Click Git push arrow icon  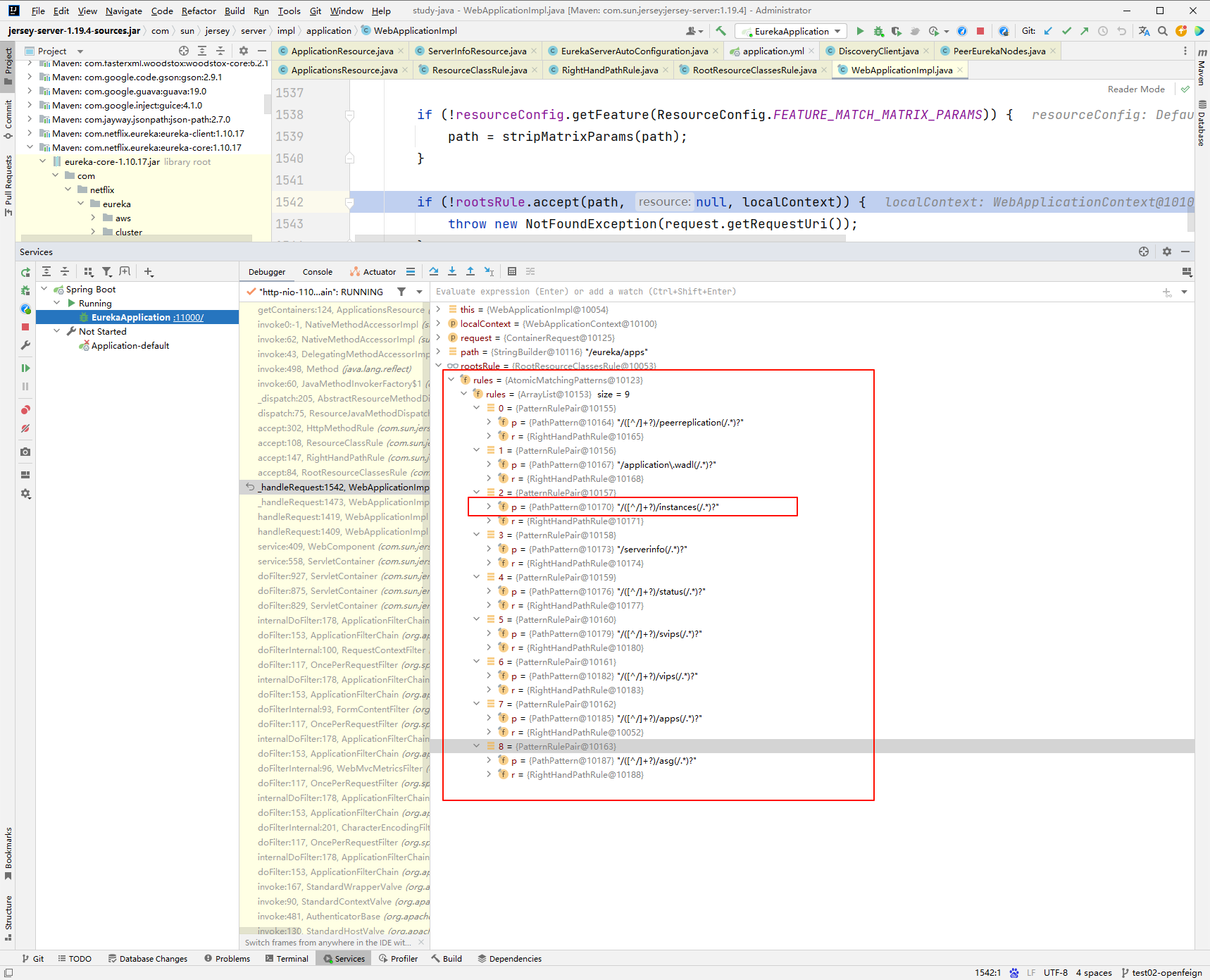pyautogui.click(x=1085, y=31)
